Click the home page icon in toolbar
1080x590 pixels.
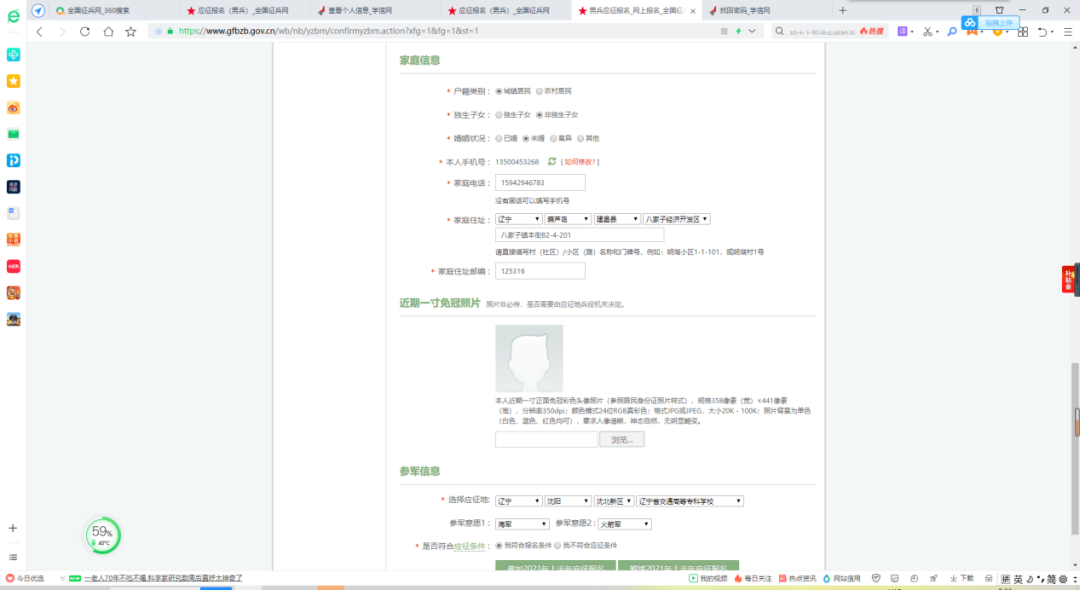[x=107, y=31]
